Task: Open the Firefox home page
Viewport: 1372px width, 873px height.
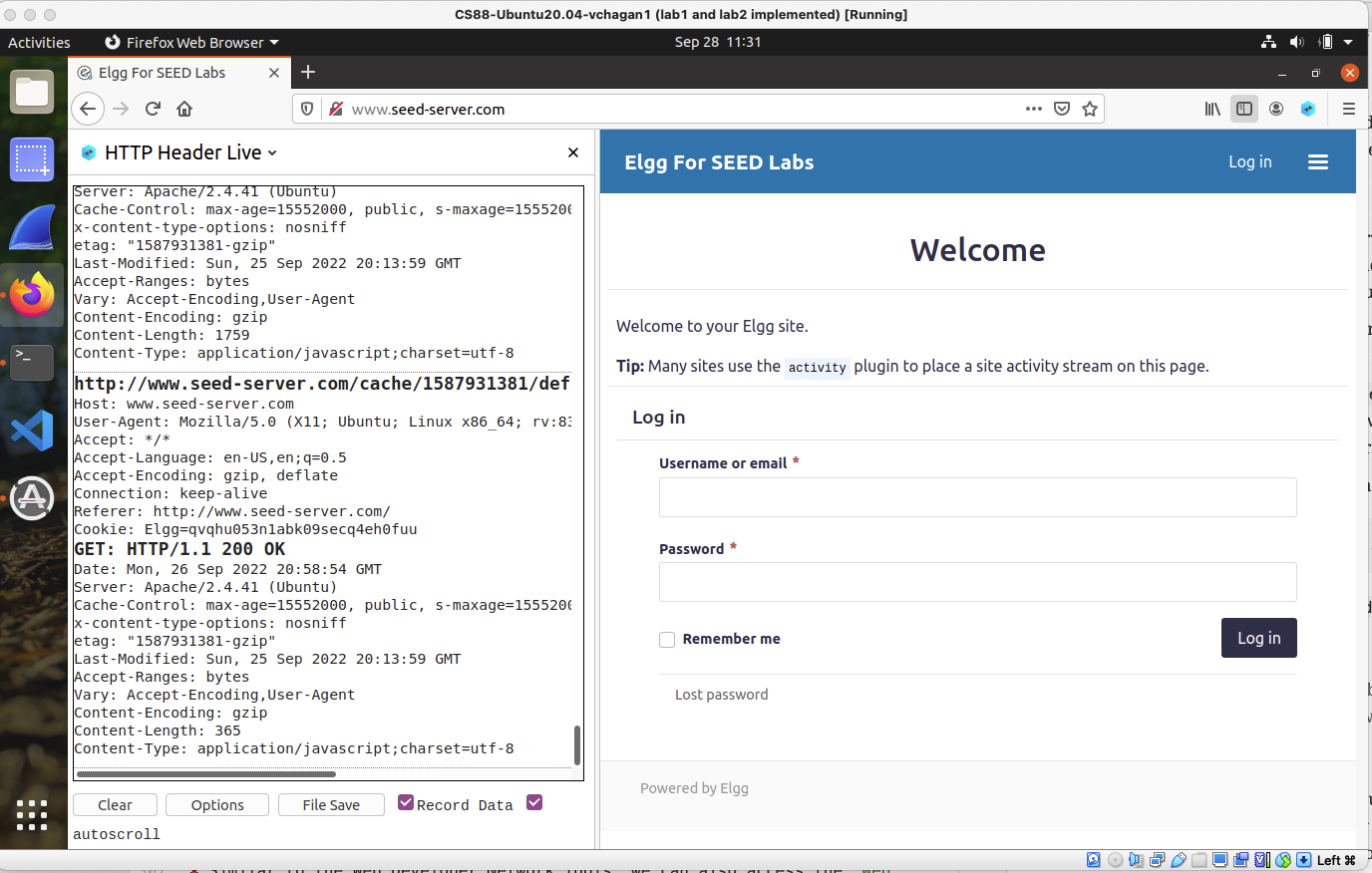Action: 184,109
